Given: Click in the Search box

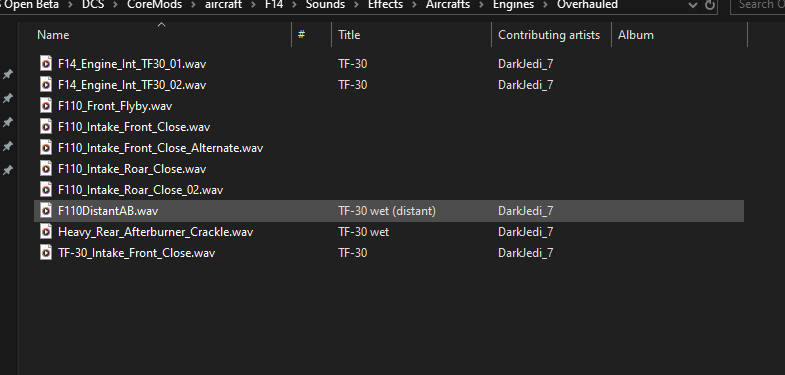Looking at the screenshot, I should 758,5.
